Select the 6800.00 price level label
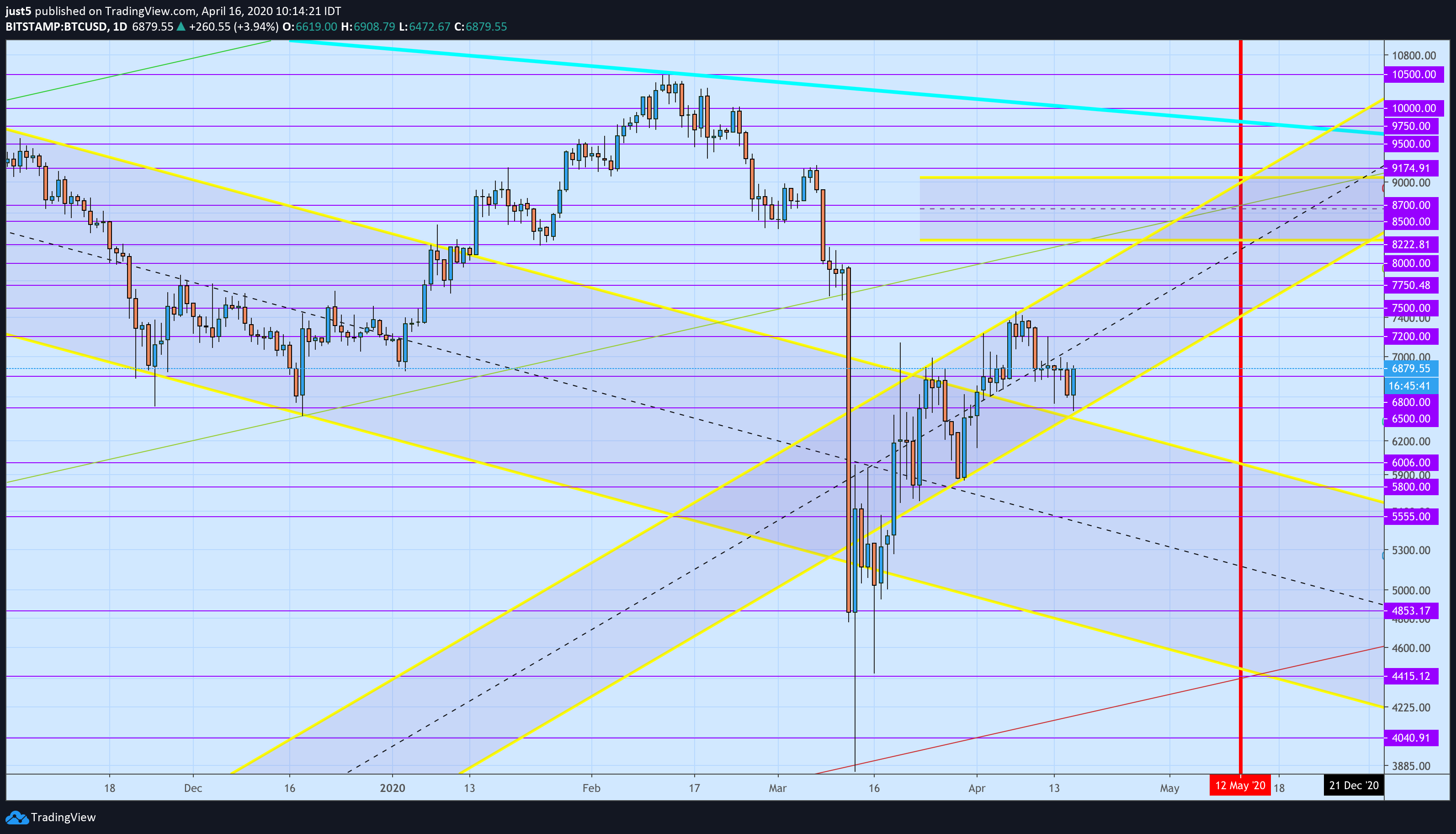This screenshot has width=1456, height=834. 1411,402
